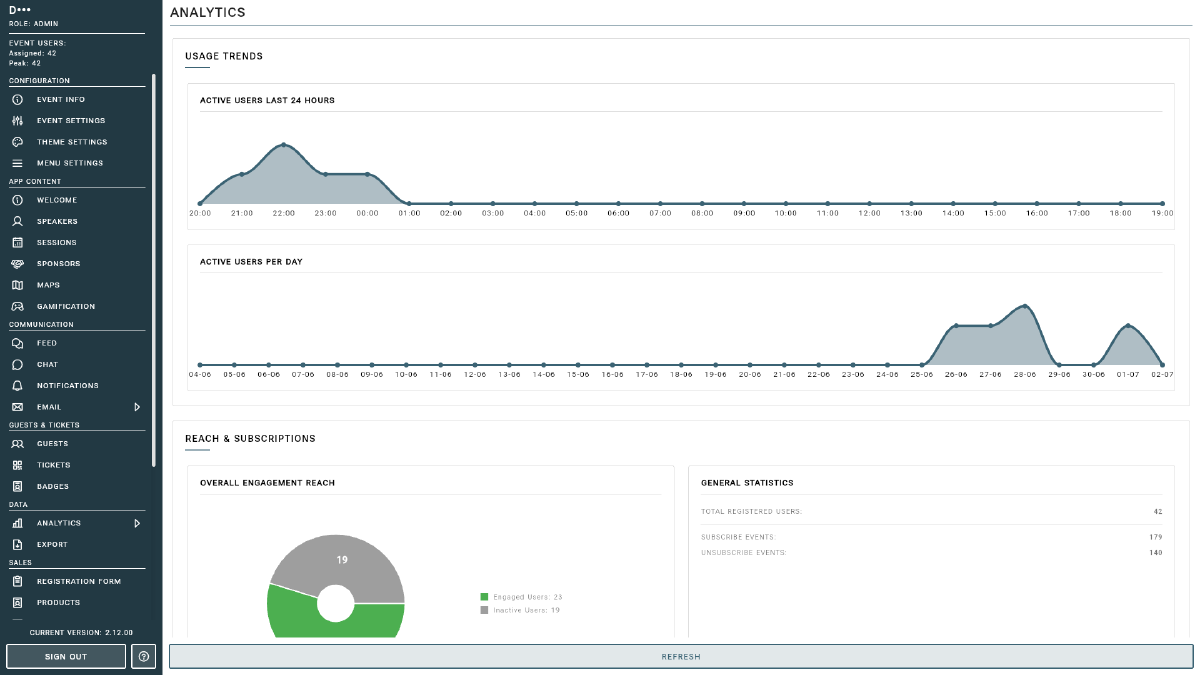Click the gray Inactive Users legend swatch
1200x675 pixels.
484,610
